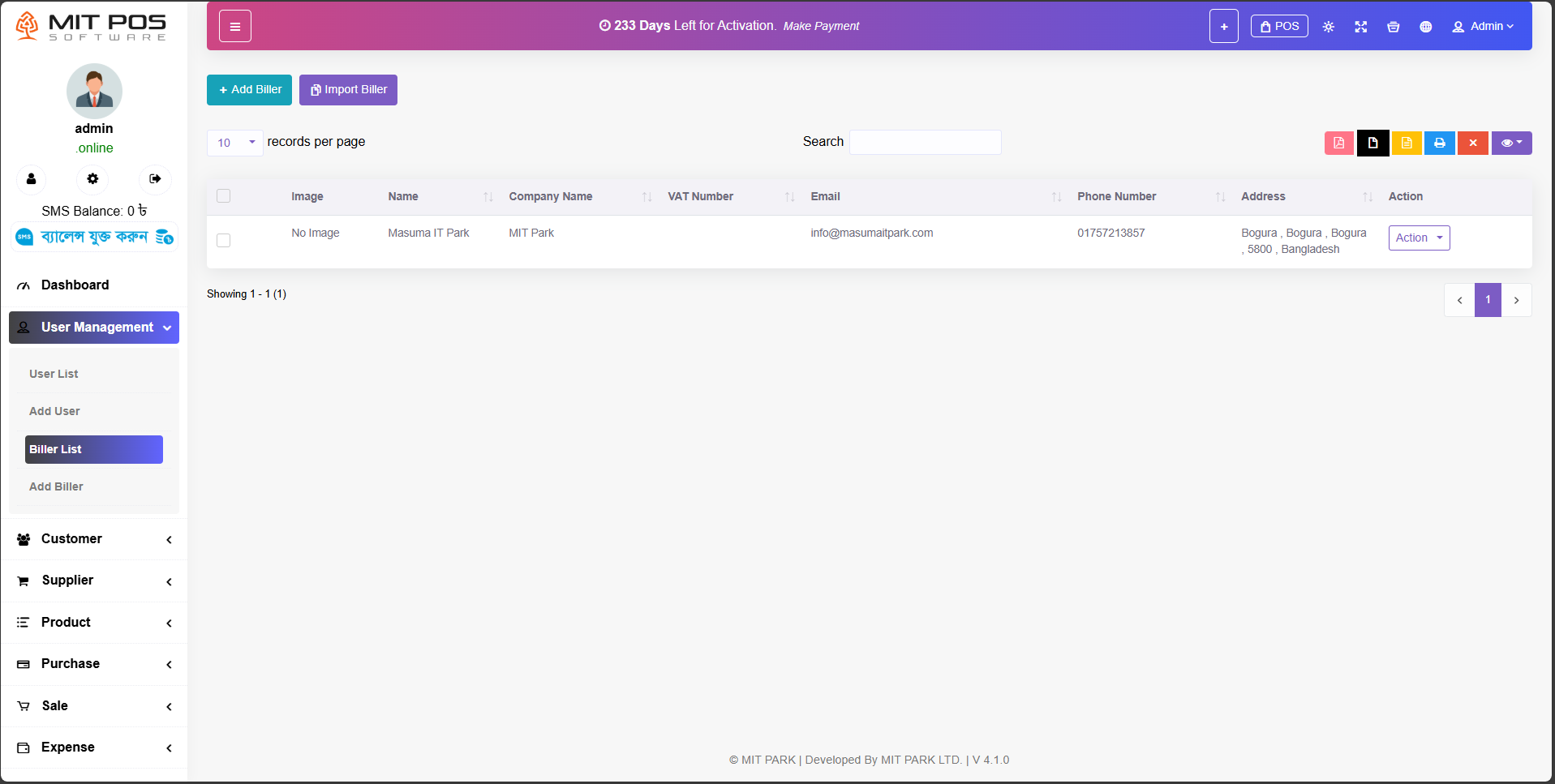1555x784 pixels.
Task: Open User List in sidebar
Action: pyautogui.click(x=54, y=374)
